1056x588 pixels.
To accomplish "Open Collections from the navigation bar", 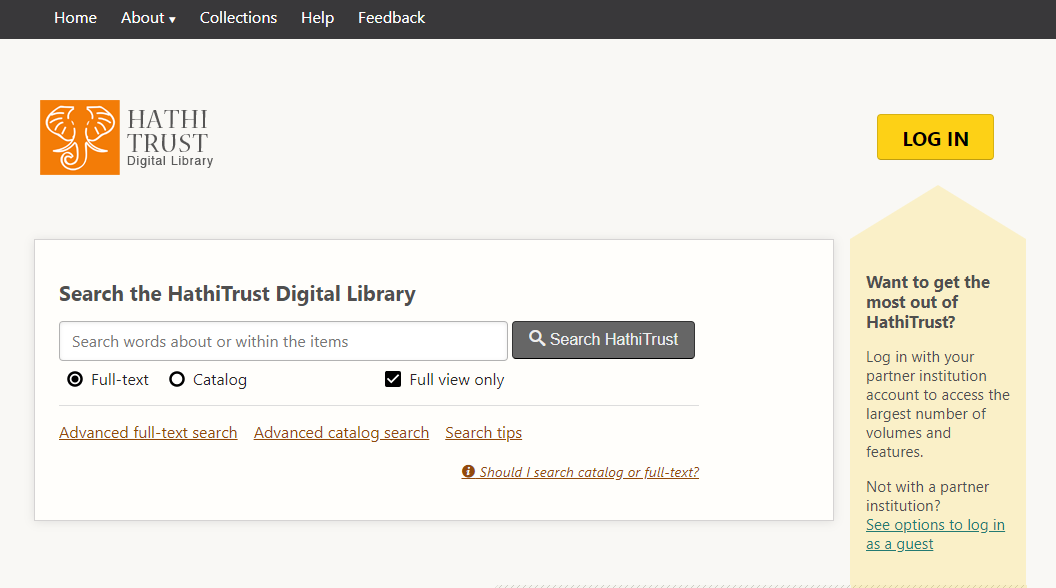I will pyautogui.click(x=238, y=18).
